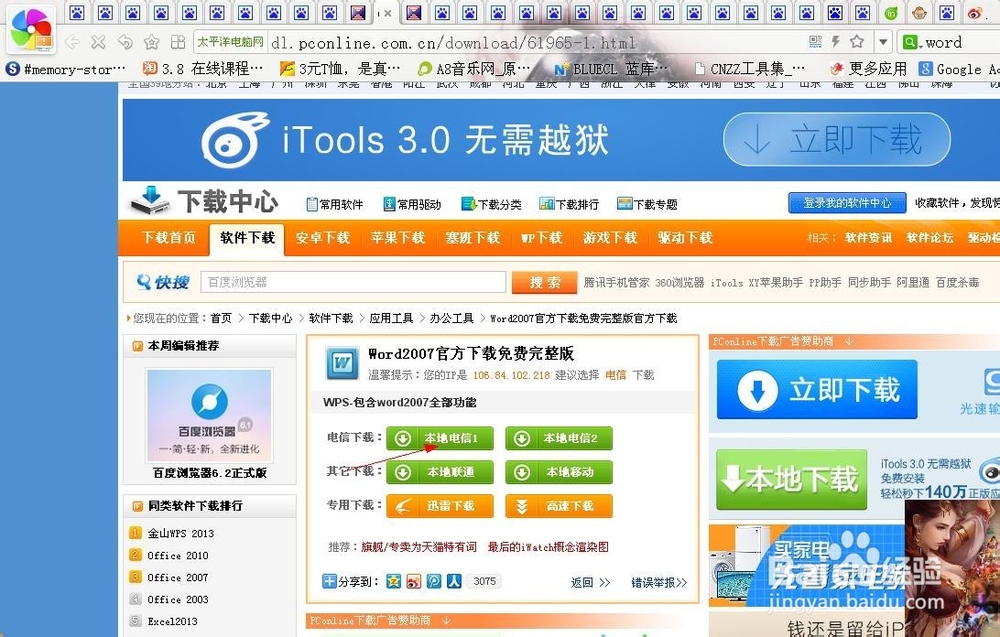Select the 'WP下载' nav tab

pyautogui.click(x=541, y=238)
